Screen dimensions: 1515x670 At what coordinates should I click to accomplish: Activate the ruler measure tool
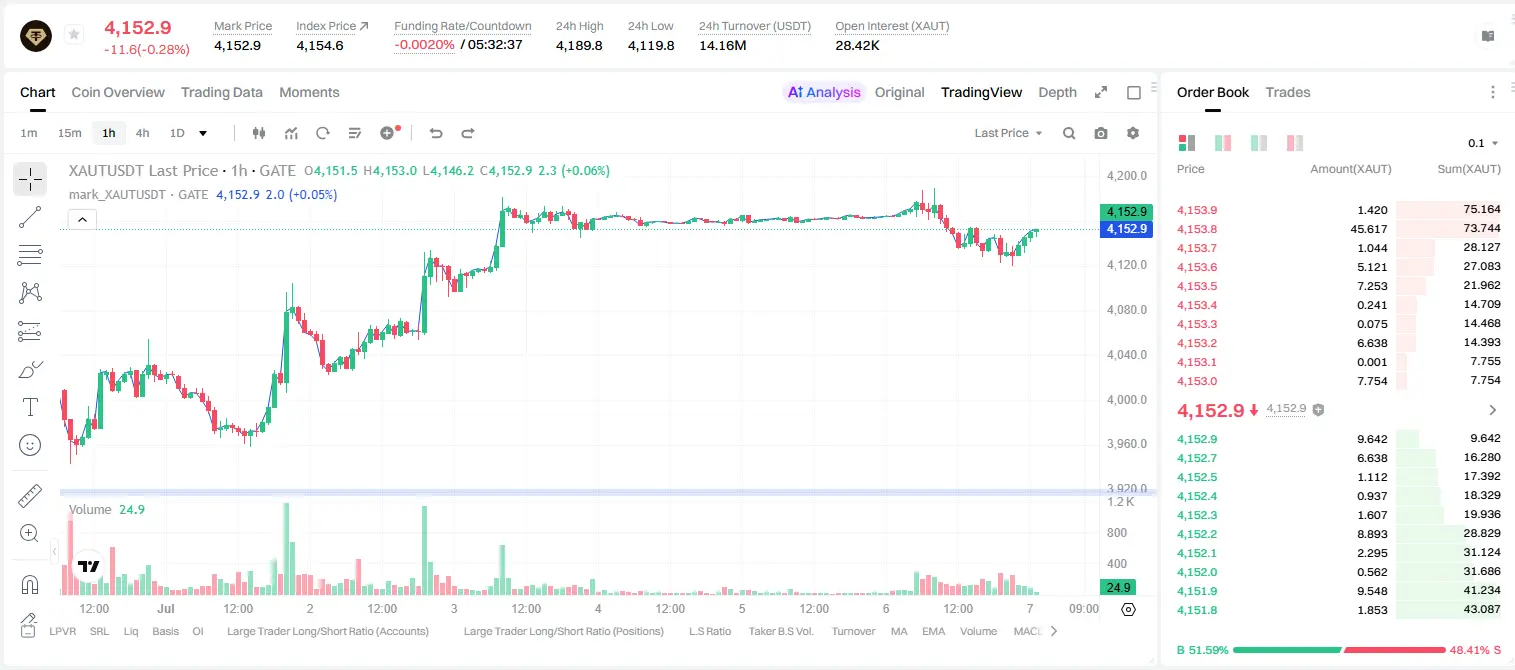30,496
